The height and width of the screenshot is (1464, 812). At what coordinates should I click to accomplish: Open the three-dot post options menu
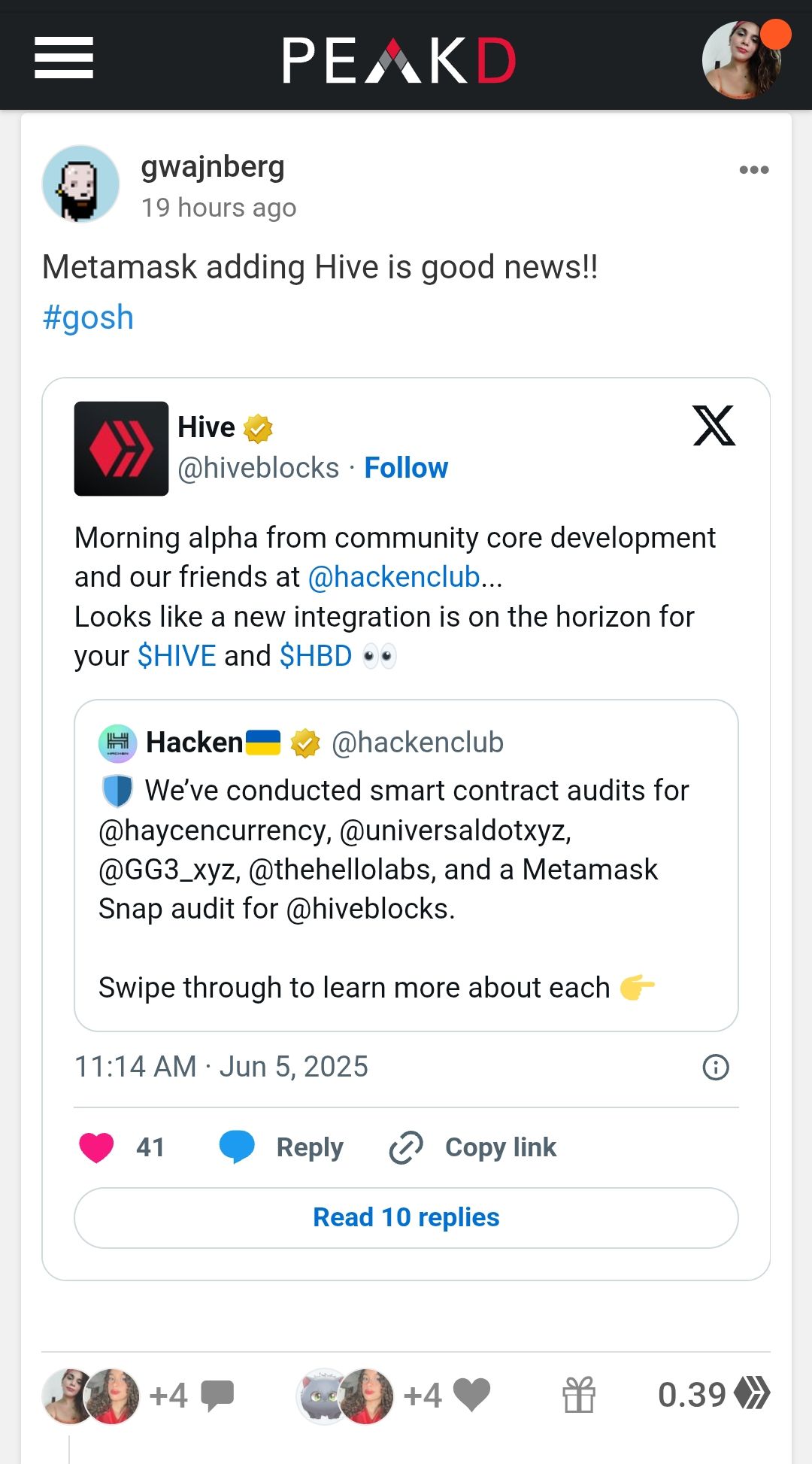pyautogui.click(x=753, y=170)
